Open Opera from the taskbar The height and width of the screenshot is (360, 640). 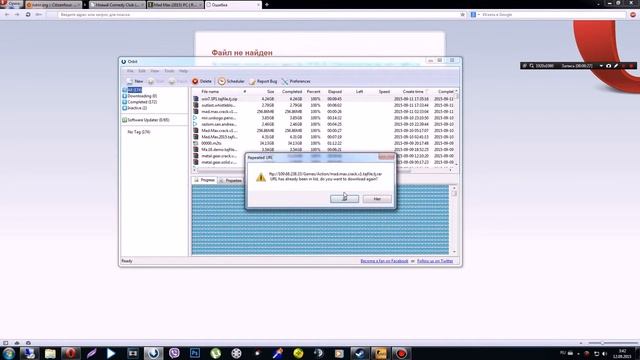pos(71,353)
